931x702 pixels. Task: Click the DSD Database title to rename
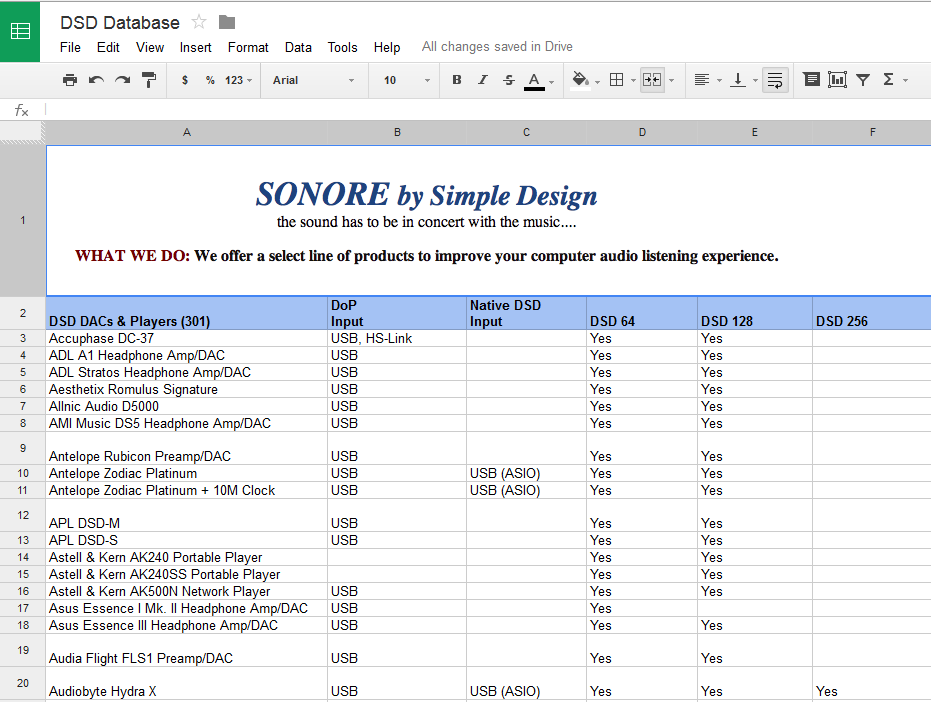tap(120, 23)
